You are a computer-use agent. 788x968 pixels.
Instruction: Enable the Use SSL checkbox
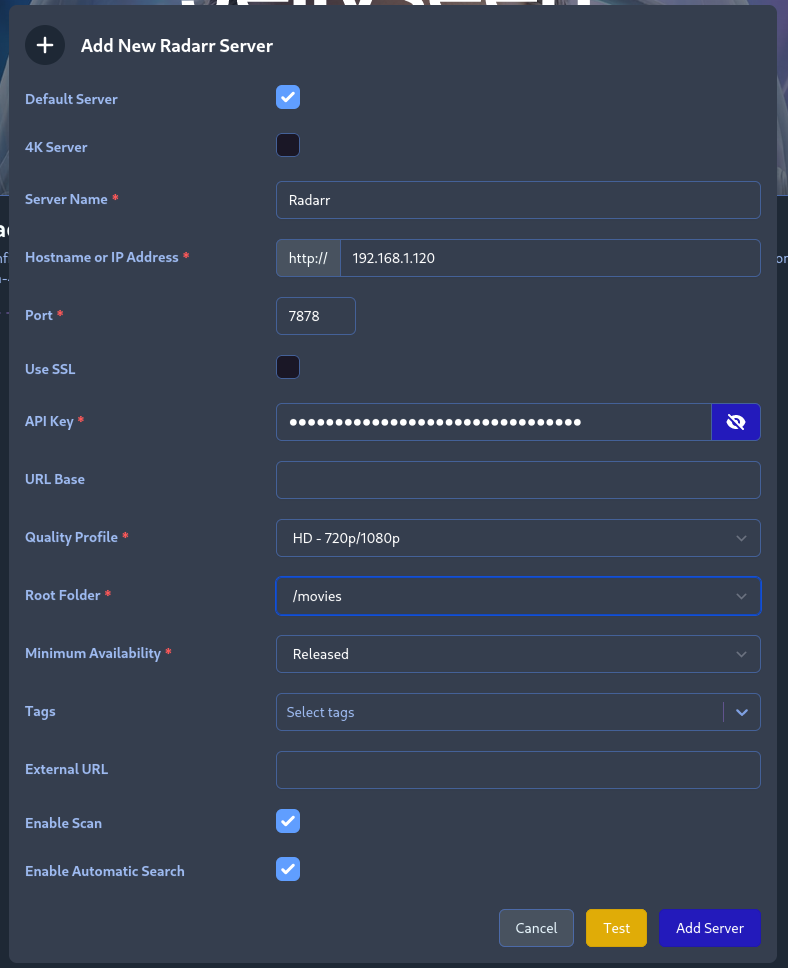[x=288, y=367]
